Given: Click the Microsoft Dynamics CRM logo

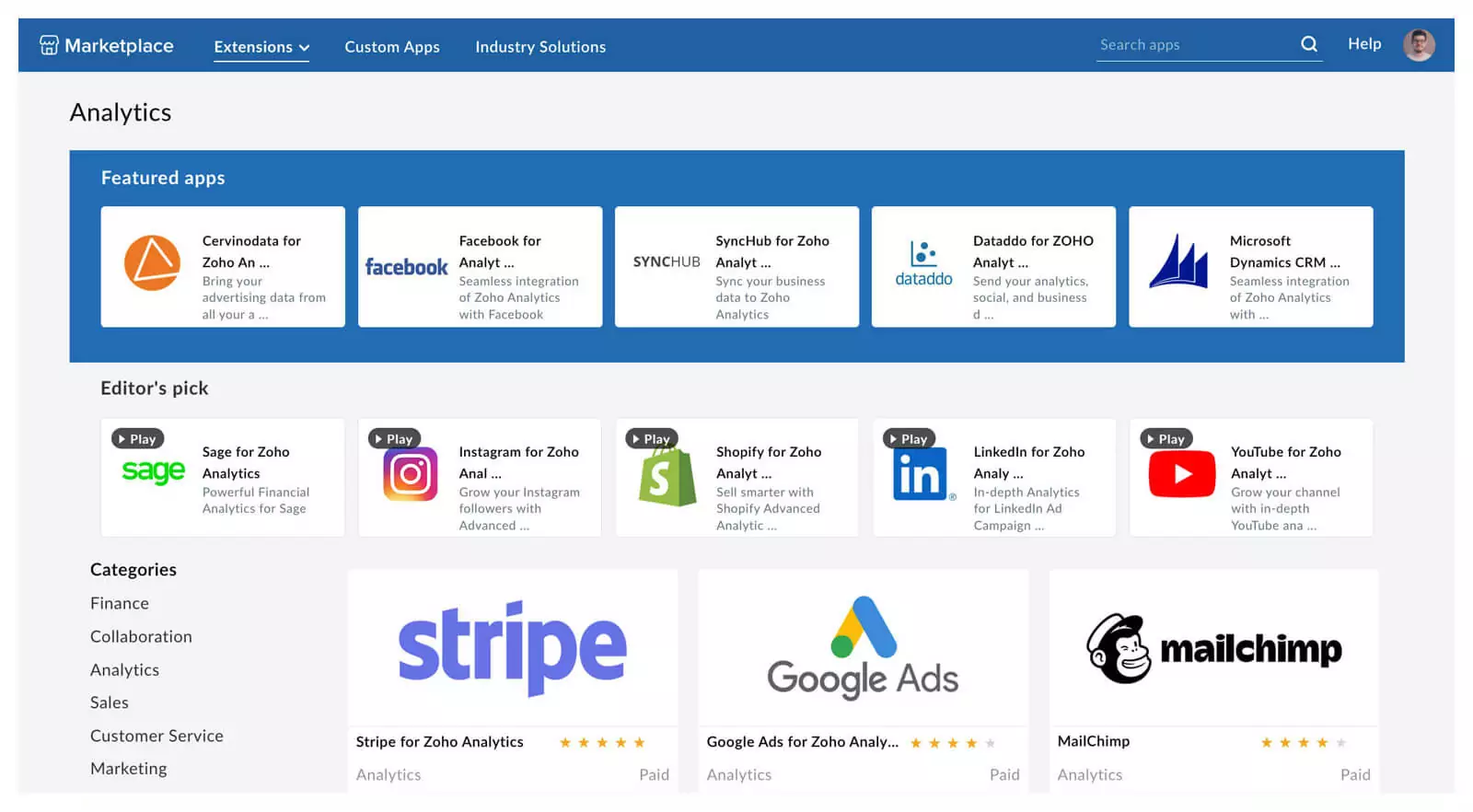Looking at the screenshot, I should click(x=1178, y=261).
